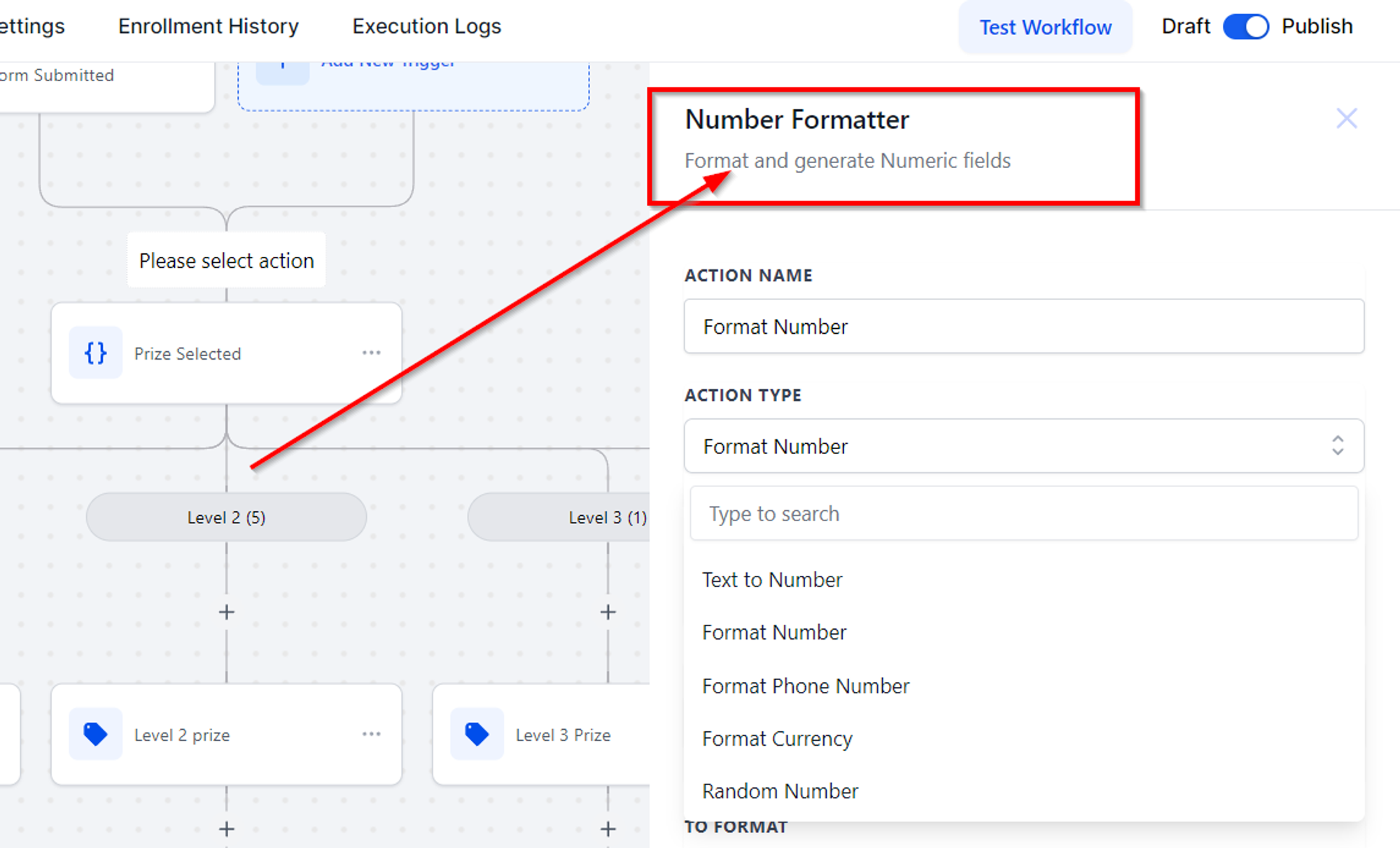
Task: Select the Level 2 (5) branch pill
Action: coord(226,517)
